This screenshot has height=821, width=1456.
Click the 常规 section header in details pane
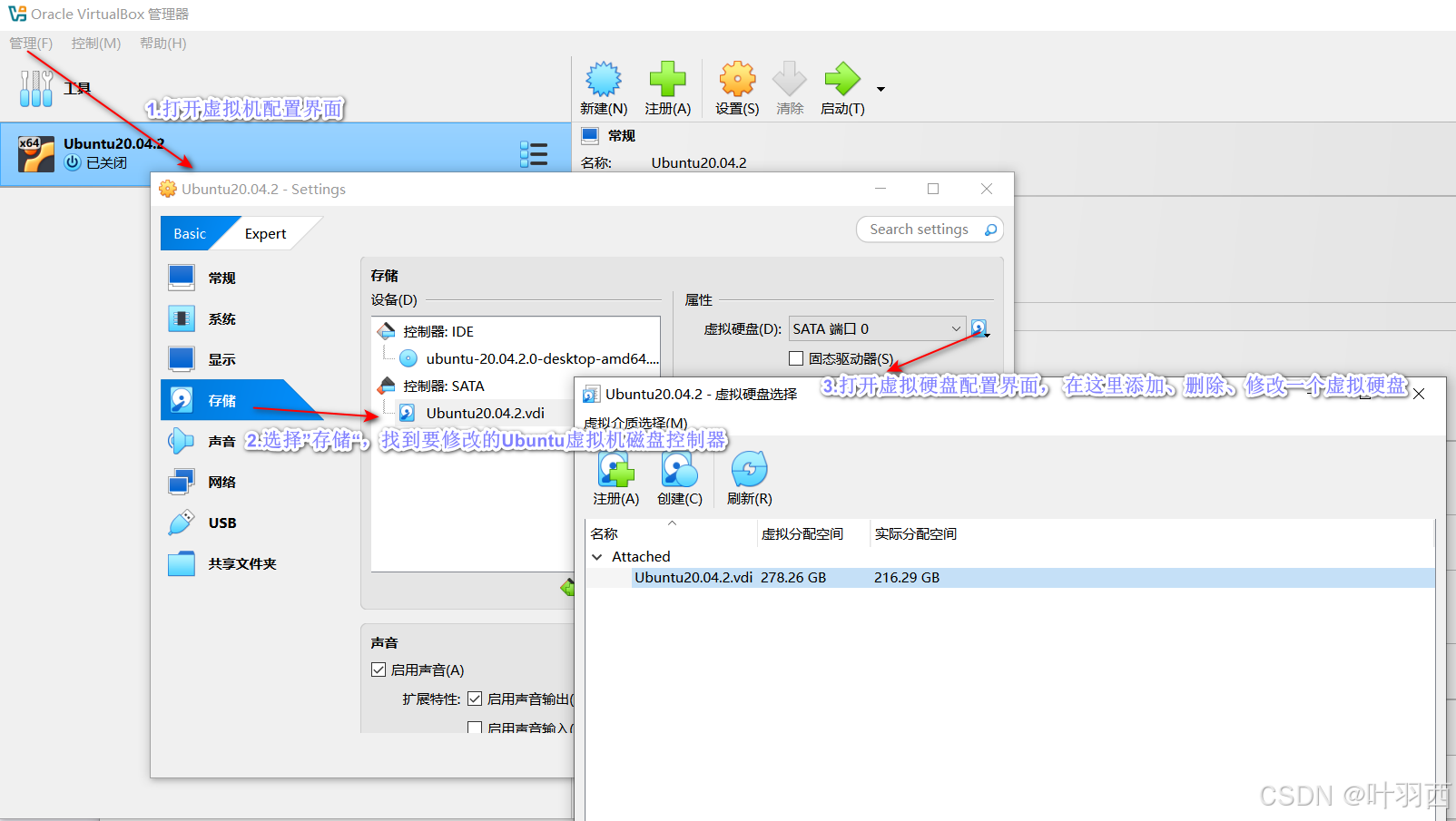point(622,136)
